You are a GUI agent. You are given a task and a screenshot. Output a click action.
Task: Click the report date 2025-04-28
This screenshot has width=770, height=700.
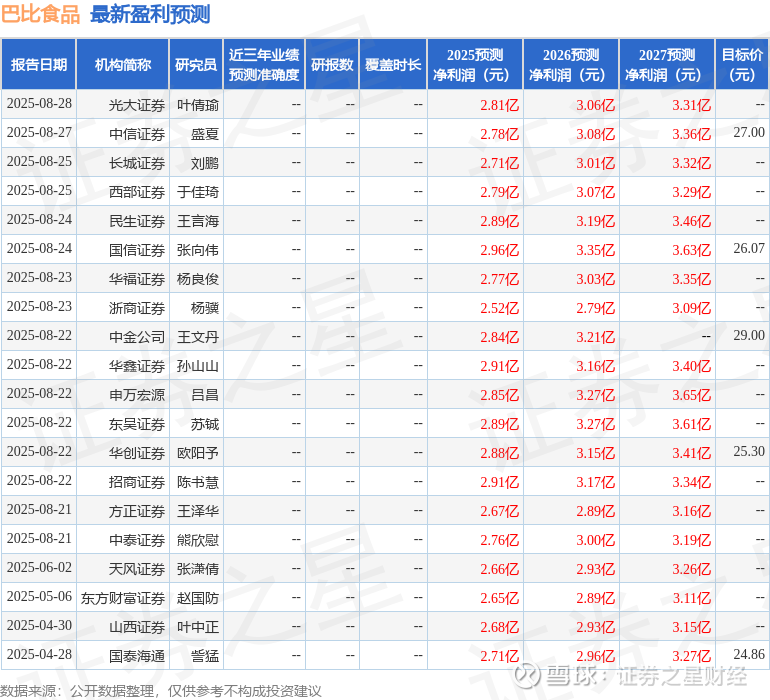click(x=39, y=654)
